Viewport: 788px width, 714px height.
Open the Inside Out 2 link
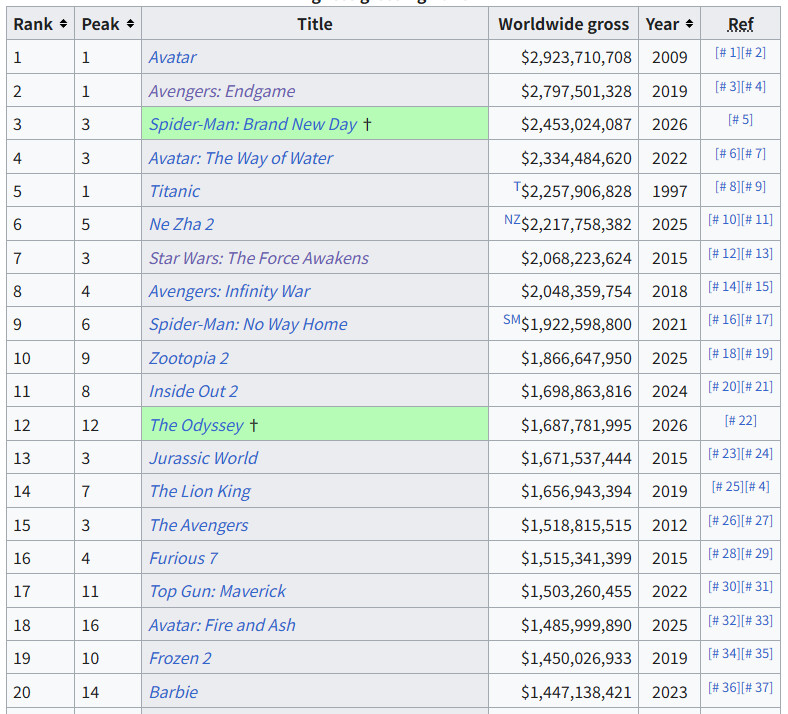(x=193, y=391)
